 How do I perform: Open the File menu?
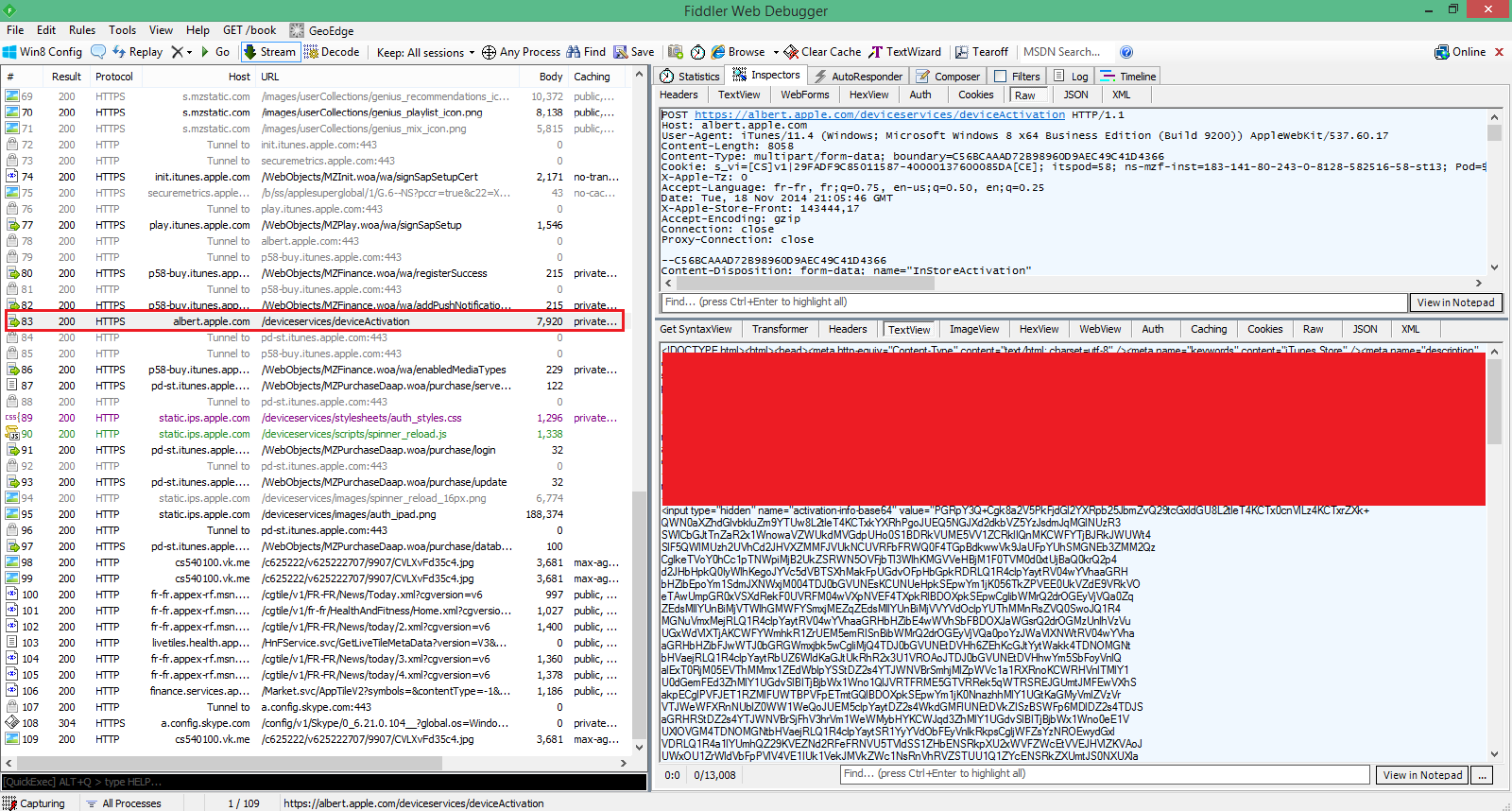(x=15, y=30)
